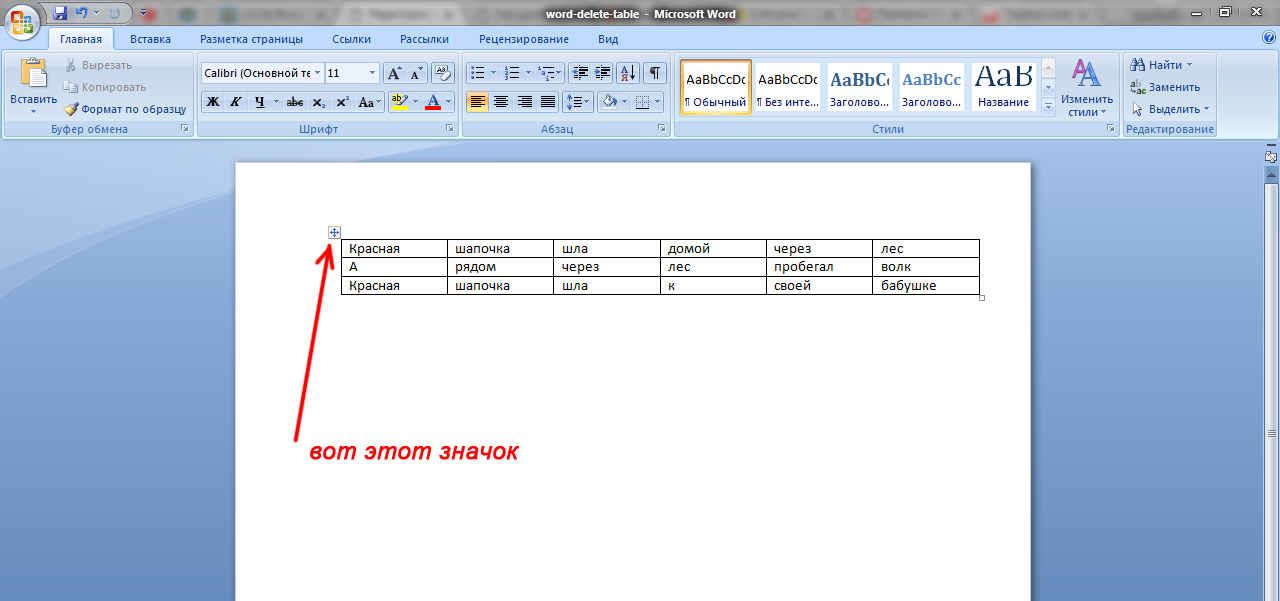This screenshot has height=601, width=1280.
Task: Switch to the Рассылки tab
Action: click(x=424, y=39)
